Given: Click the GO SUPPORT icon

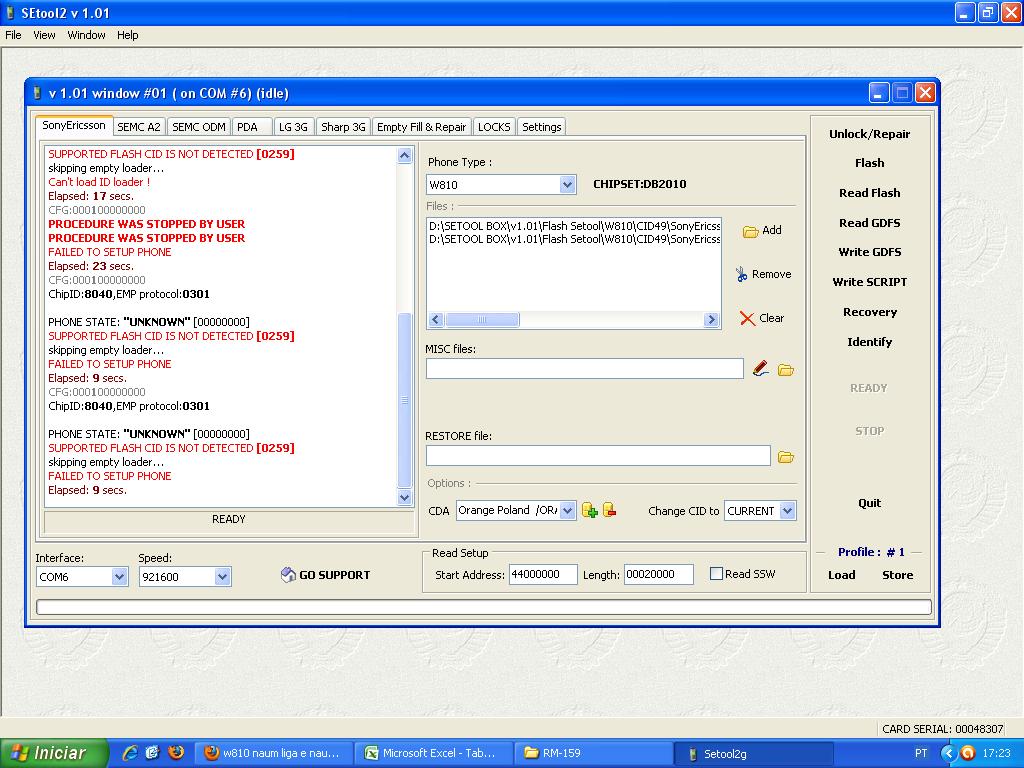Looking at the screenshot, I should tap(288, 575).
